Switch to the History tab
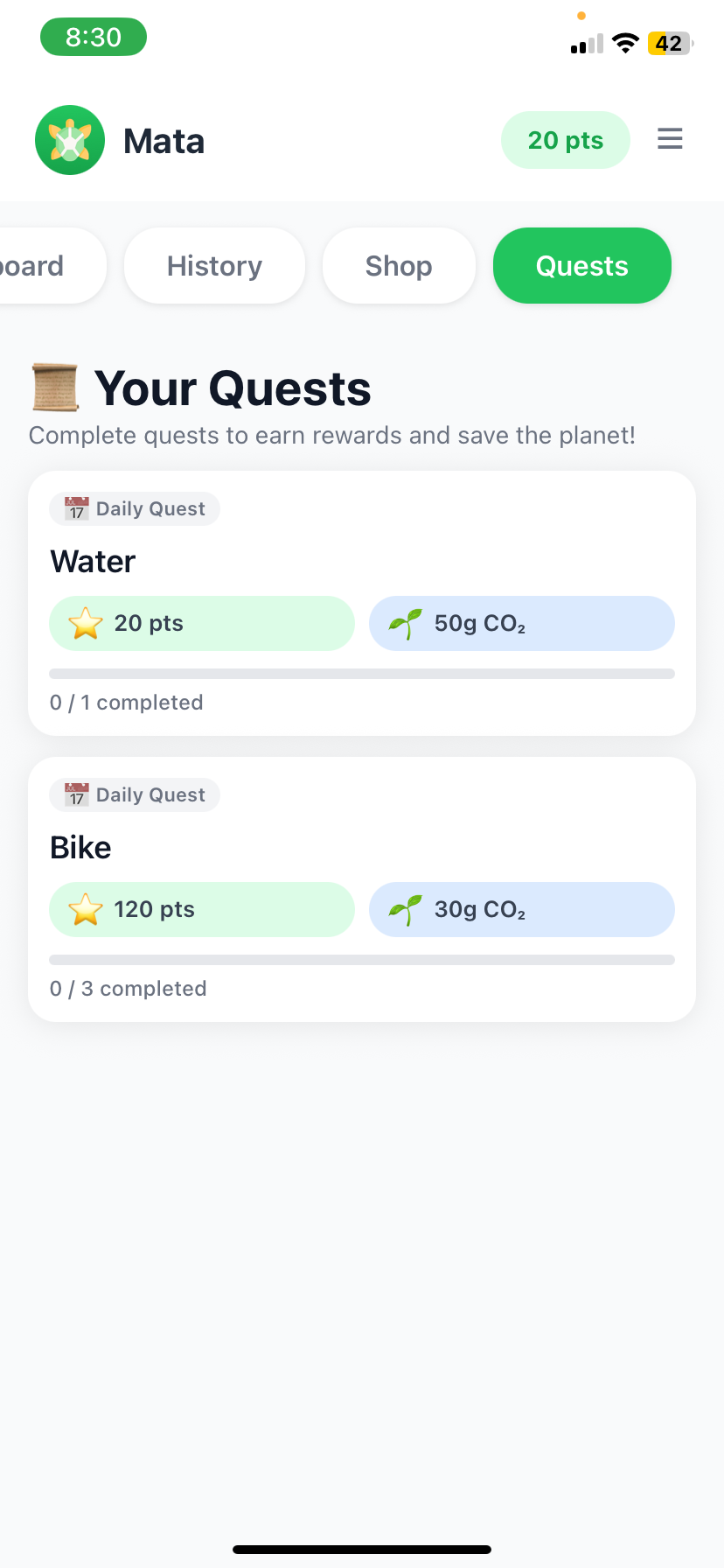 pos(214,266)
